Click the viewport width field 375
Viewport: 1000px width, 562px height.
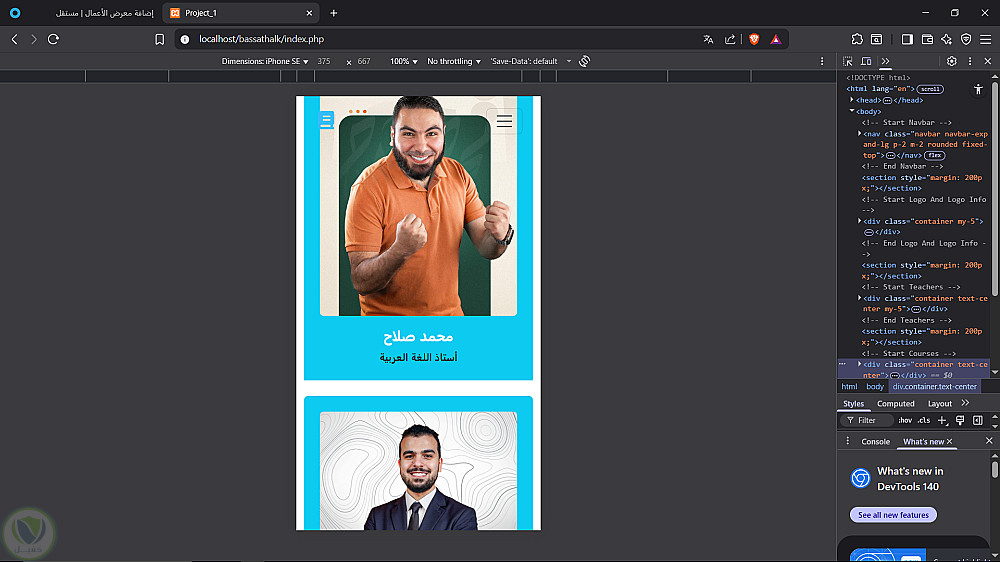tap(325, 61)
